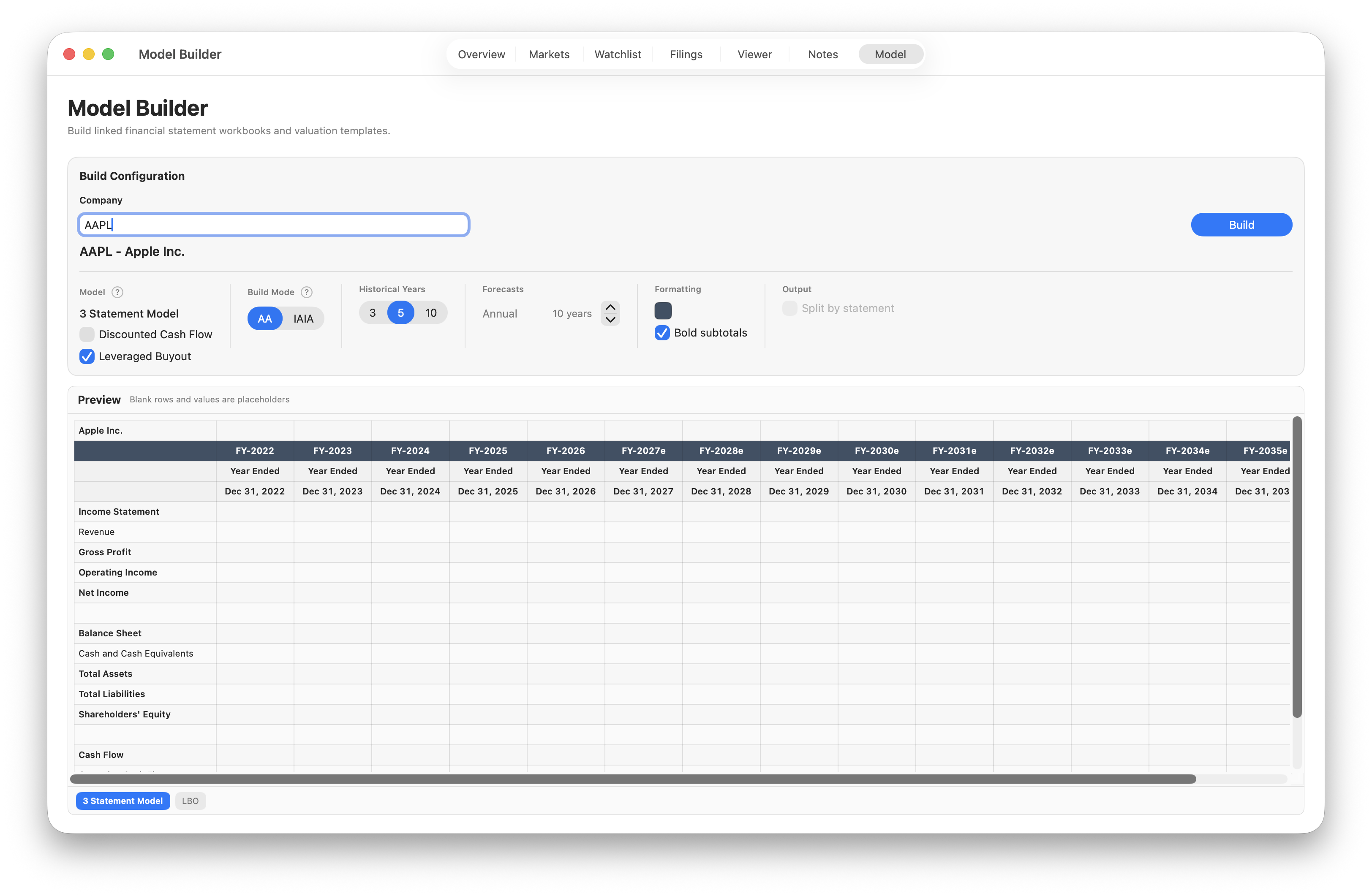Click the preview vertical scrollbar
The height and width of the screenshot is (896, 1372).
tap(1297, 567)
